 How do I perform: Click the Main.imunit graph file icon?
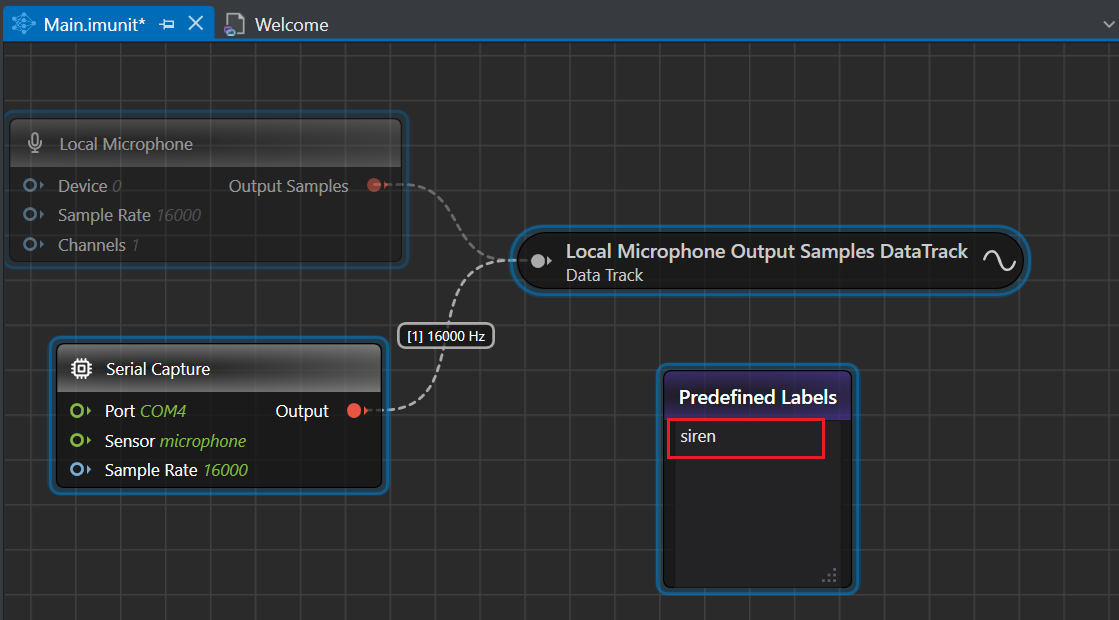click(24, 24)
